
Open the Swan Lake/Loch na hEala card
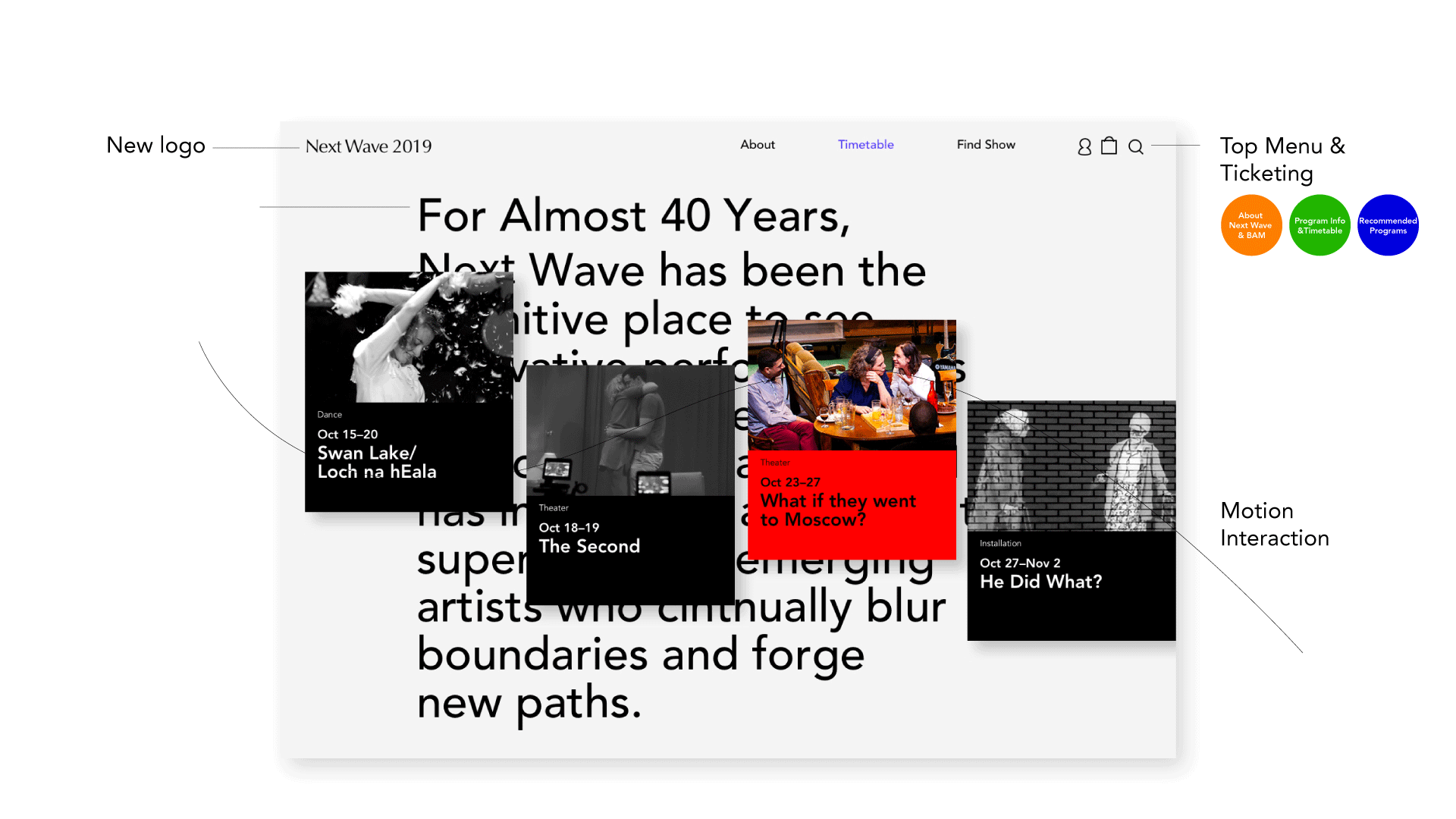tap(377, 461)
